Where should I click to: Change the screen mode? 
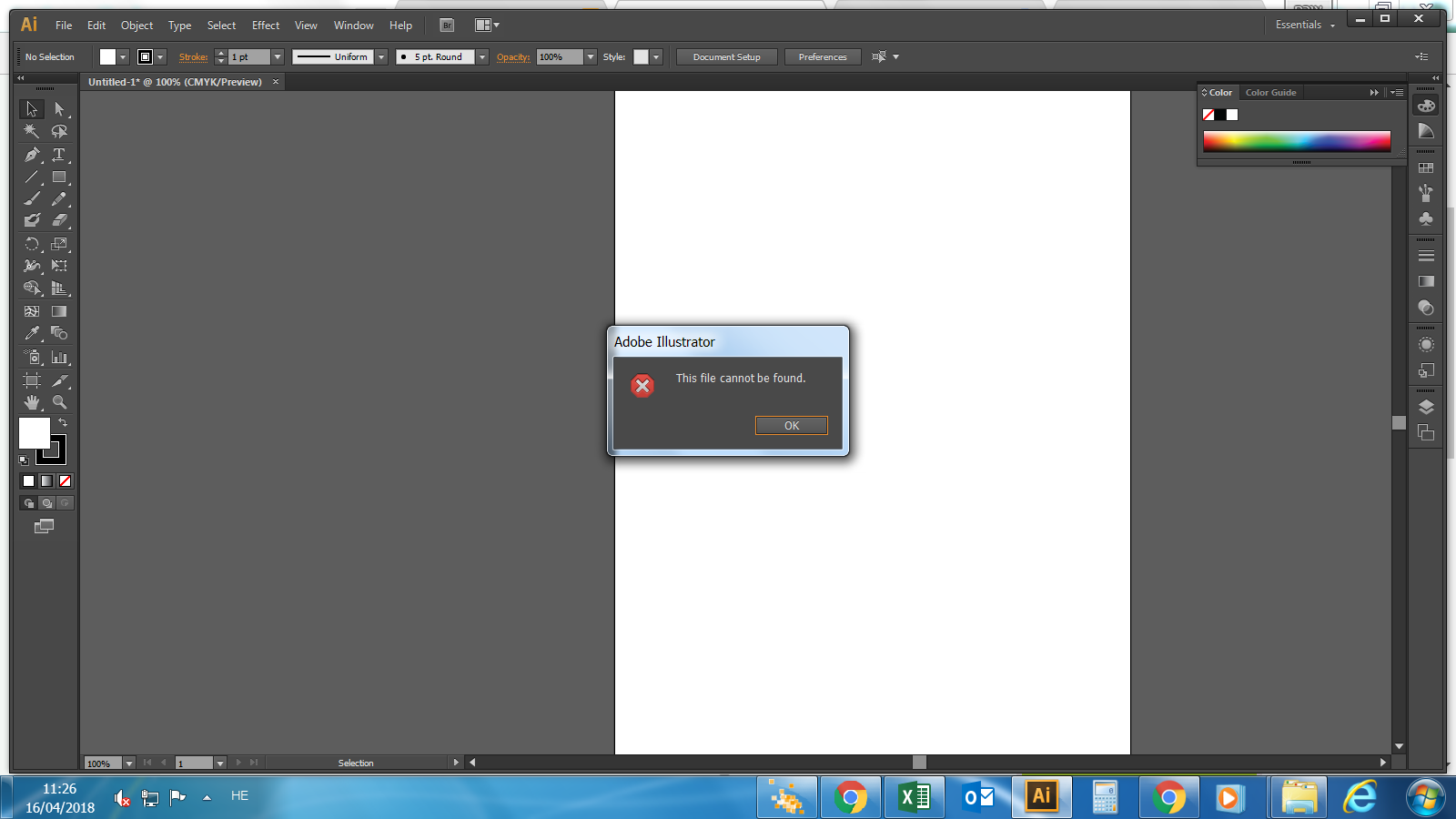(44, 526)
